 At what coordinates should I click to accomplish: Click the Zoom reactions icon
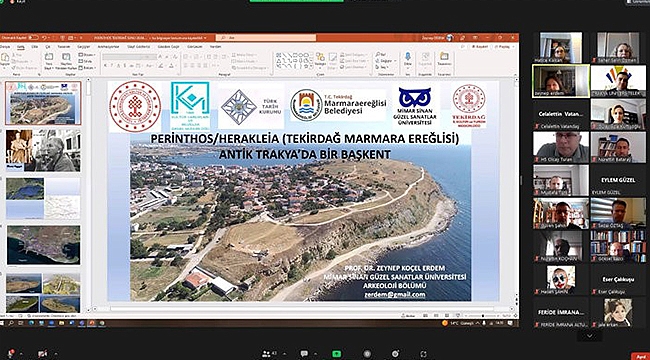[x=395, y=353]
